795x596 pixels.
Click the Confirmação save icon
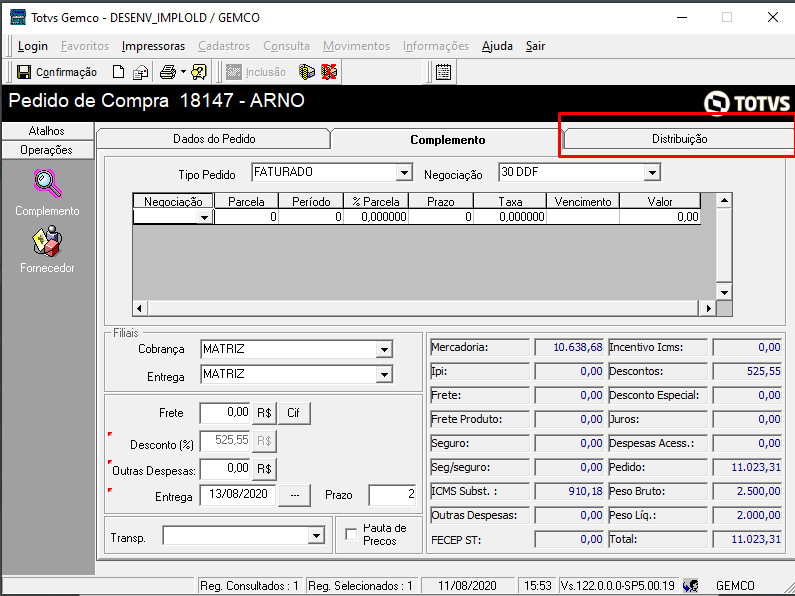[24, 72]
